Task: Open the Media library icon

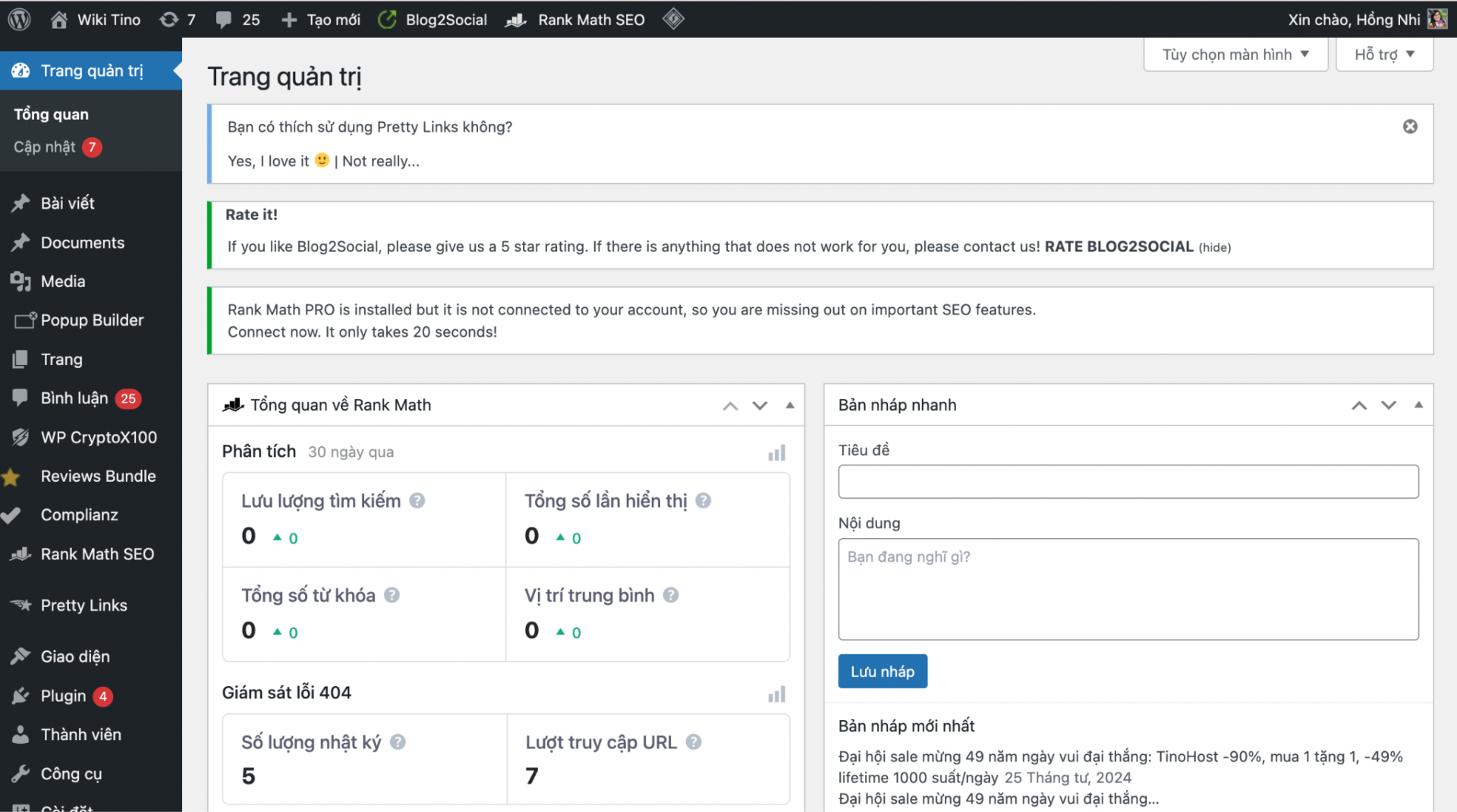Action: 20,281
